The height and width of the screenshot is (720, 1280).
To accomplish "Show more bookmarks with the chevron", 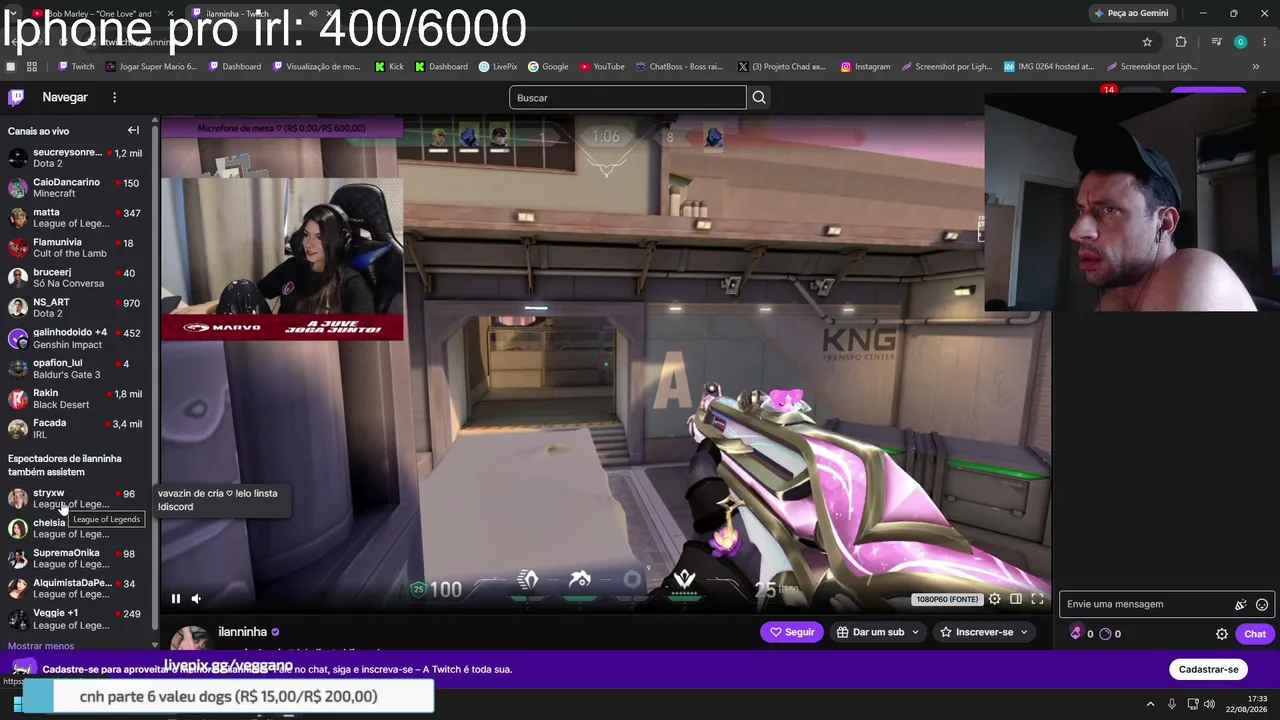I will 1256,67.
